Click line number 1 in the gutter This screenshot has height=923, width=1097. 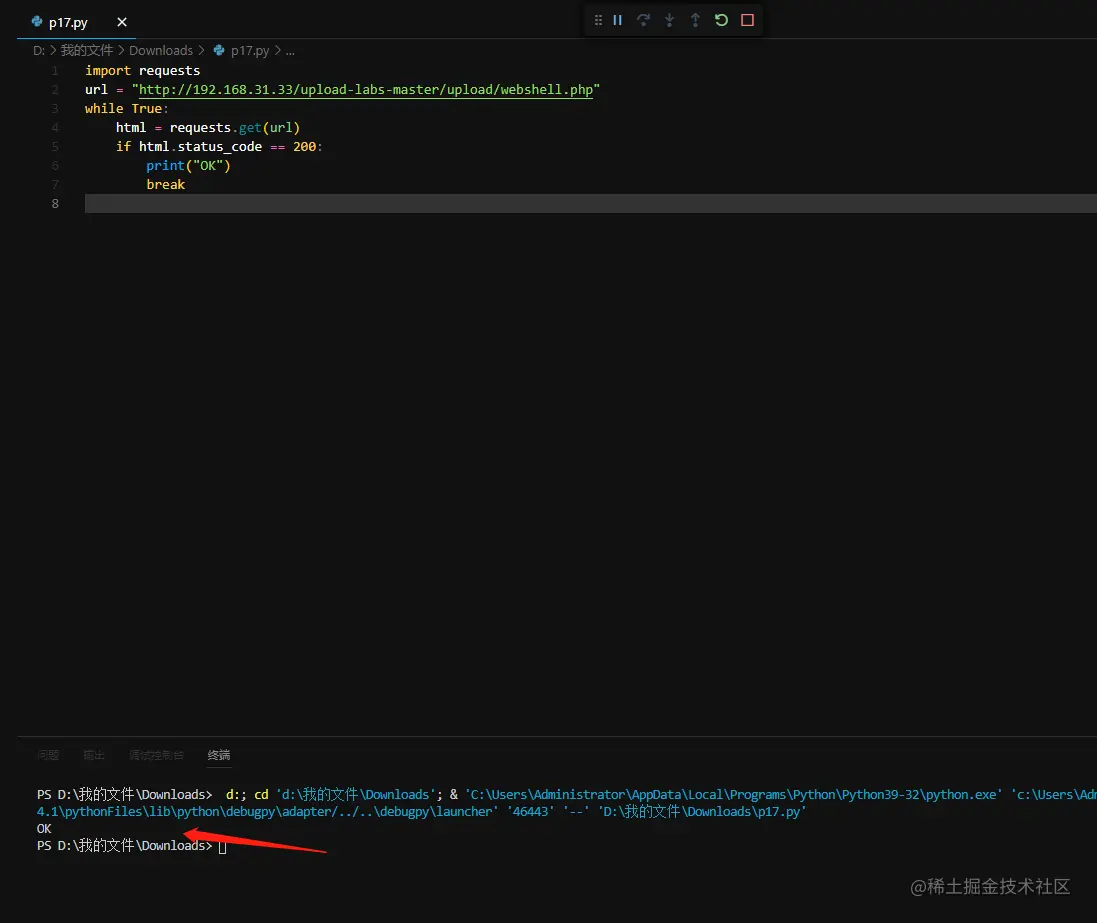pyautogui.click(x=55, y=71)
